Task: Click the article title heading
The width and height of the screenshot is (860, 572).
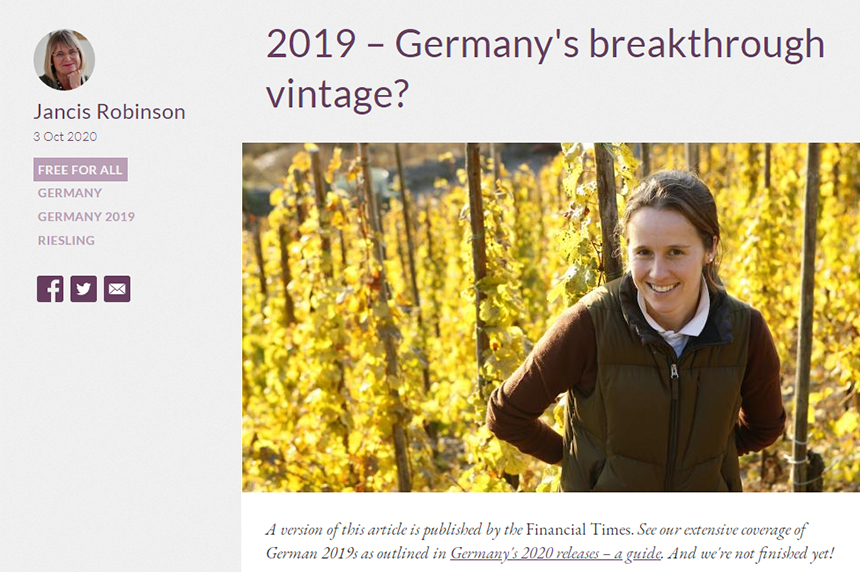Action: (x=545, y=68)
